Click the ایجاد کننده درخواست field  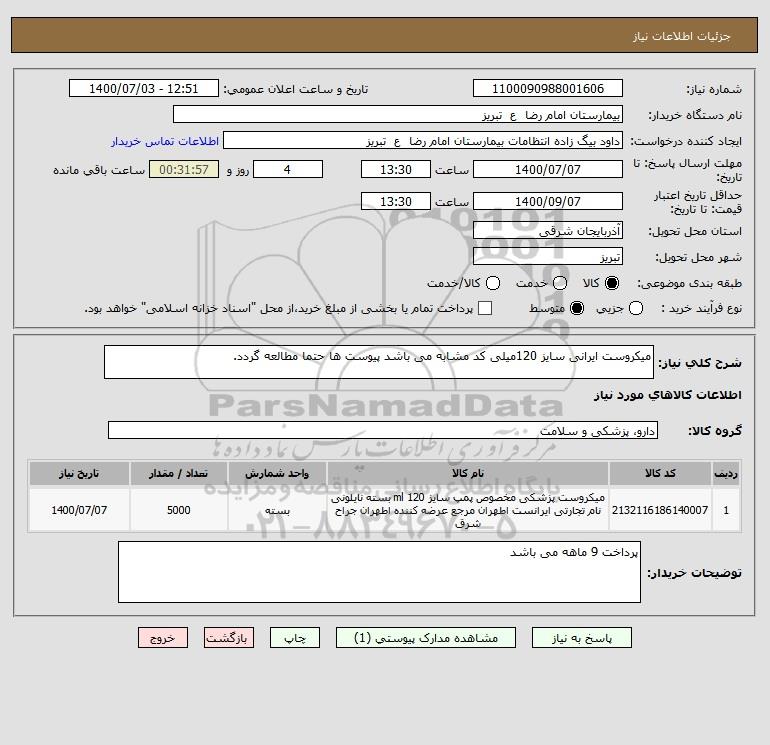tap(423, 140)
